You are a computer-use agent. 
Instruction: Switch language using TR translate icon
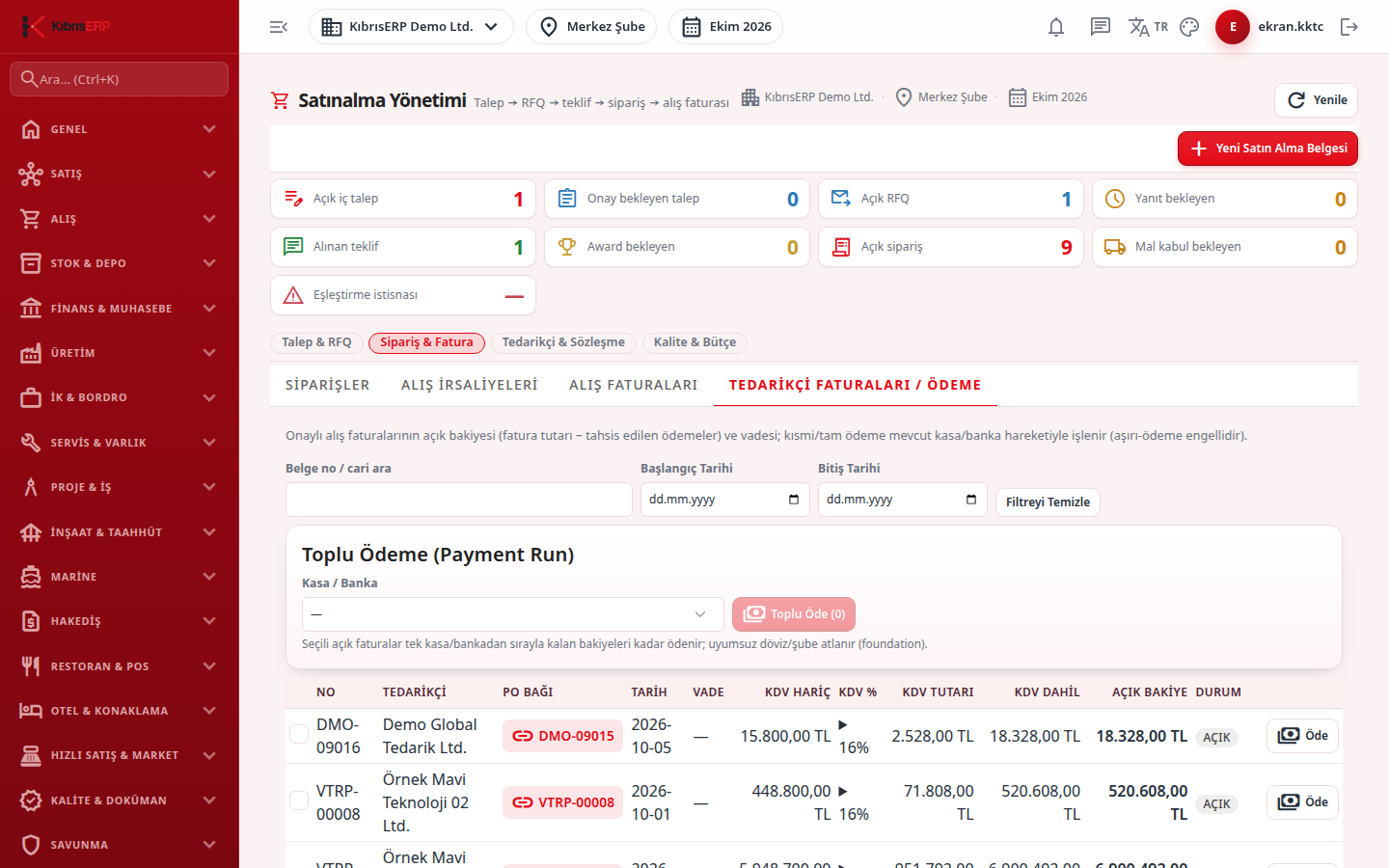click(1148, 27)
